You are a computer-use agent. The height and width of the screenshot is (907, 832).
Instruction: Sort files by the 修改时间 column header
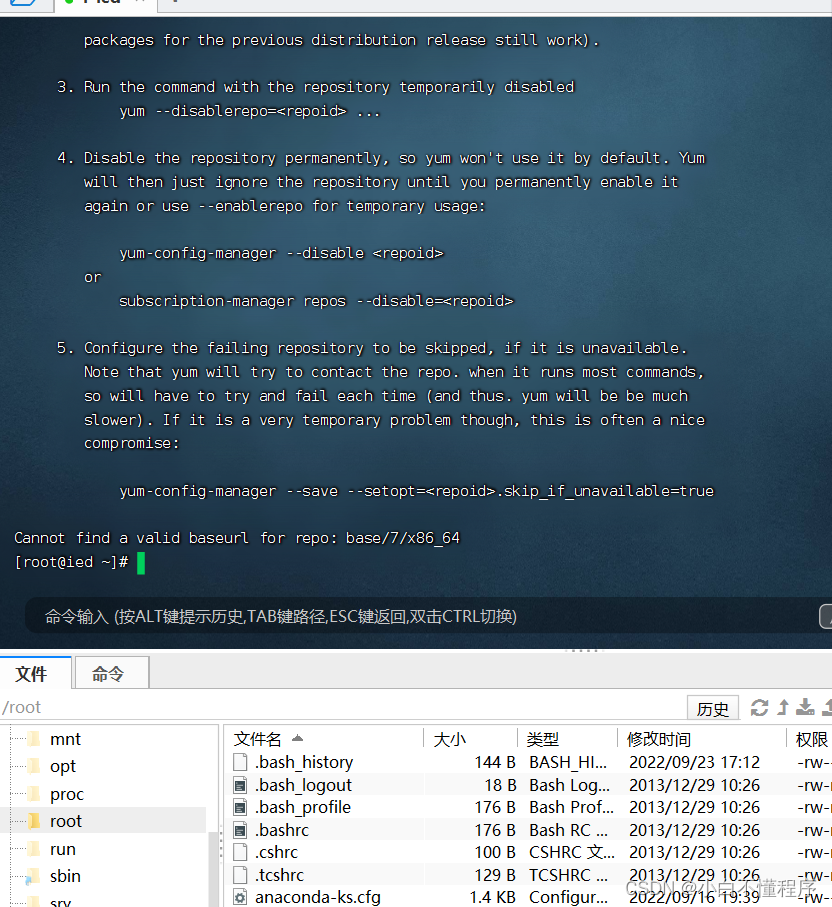click(x=659, y=739)
